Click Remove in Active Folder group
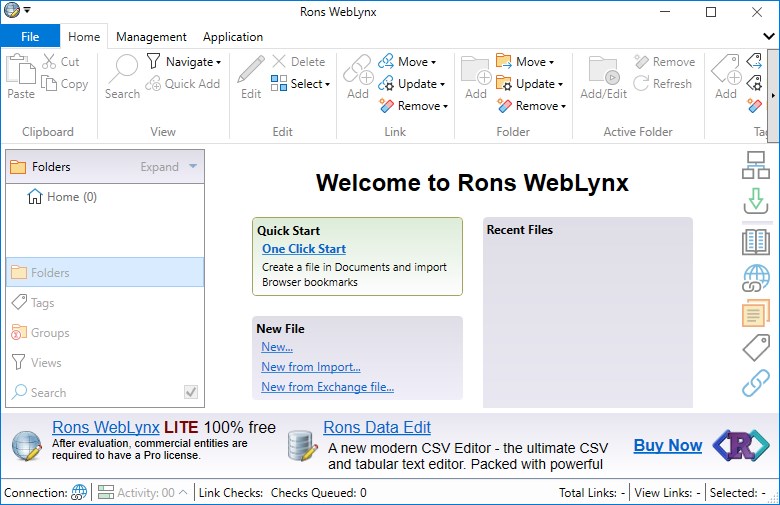This screenshot has height=505, width=780. 665,62
